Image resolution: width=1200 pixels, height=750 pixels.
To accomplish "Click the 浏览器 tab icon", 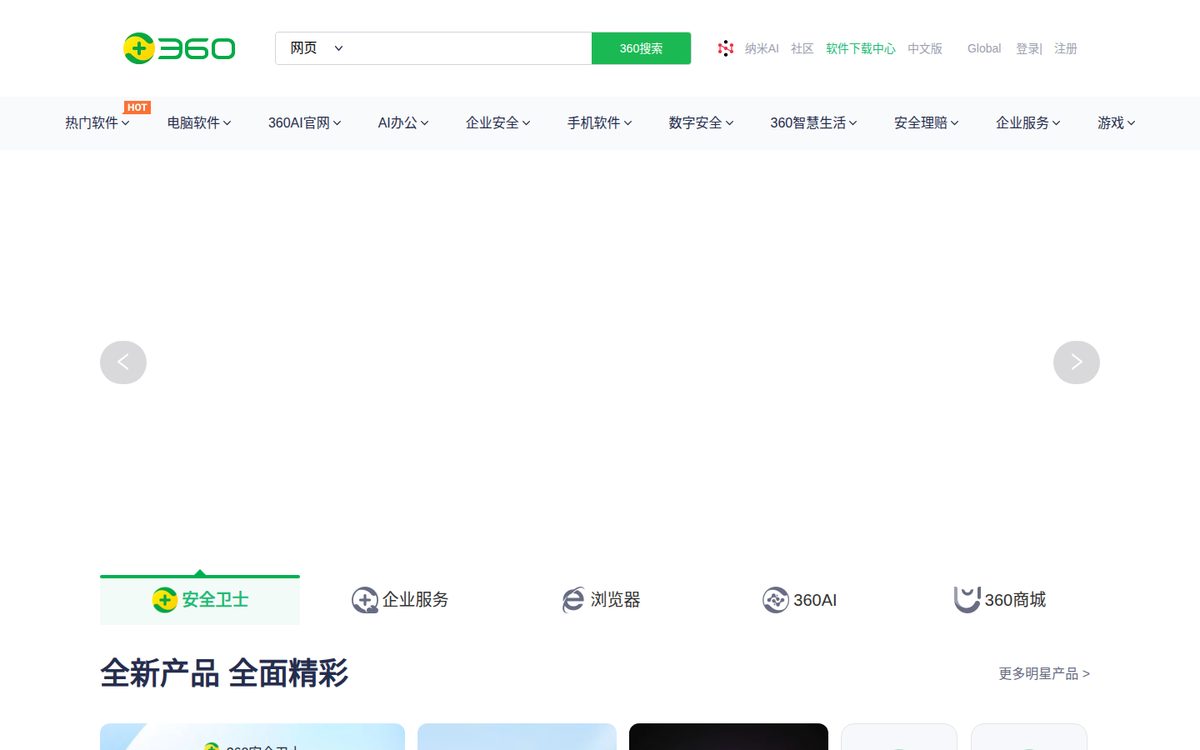I will pyautogui.click(x=573, y=600).
